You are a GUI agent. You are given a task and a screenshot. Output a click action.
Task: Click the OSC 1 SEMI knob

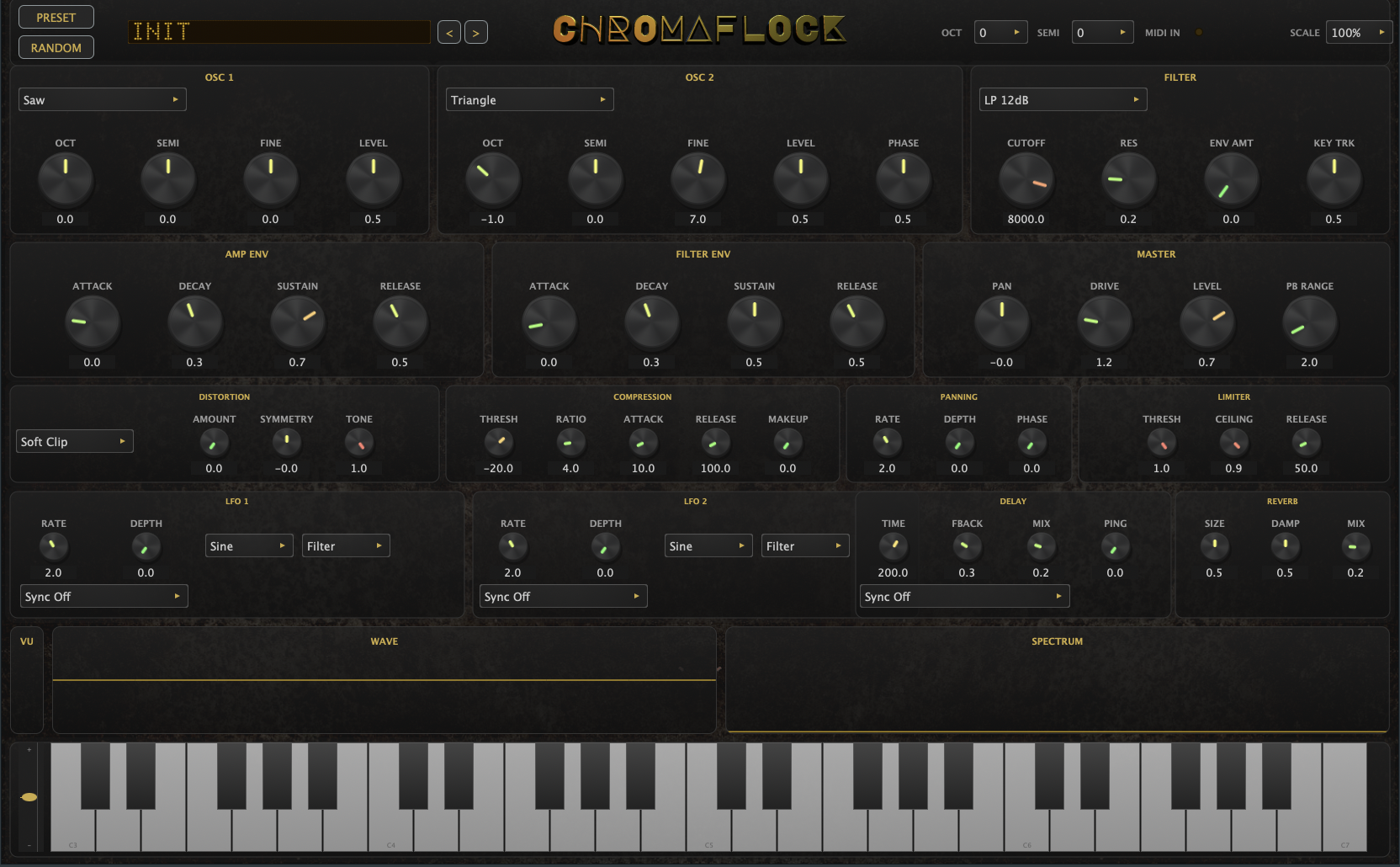tap(167, 179)
